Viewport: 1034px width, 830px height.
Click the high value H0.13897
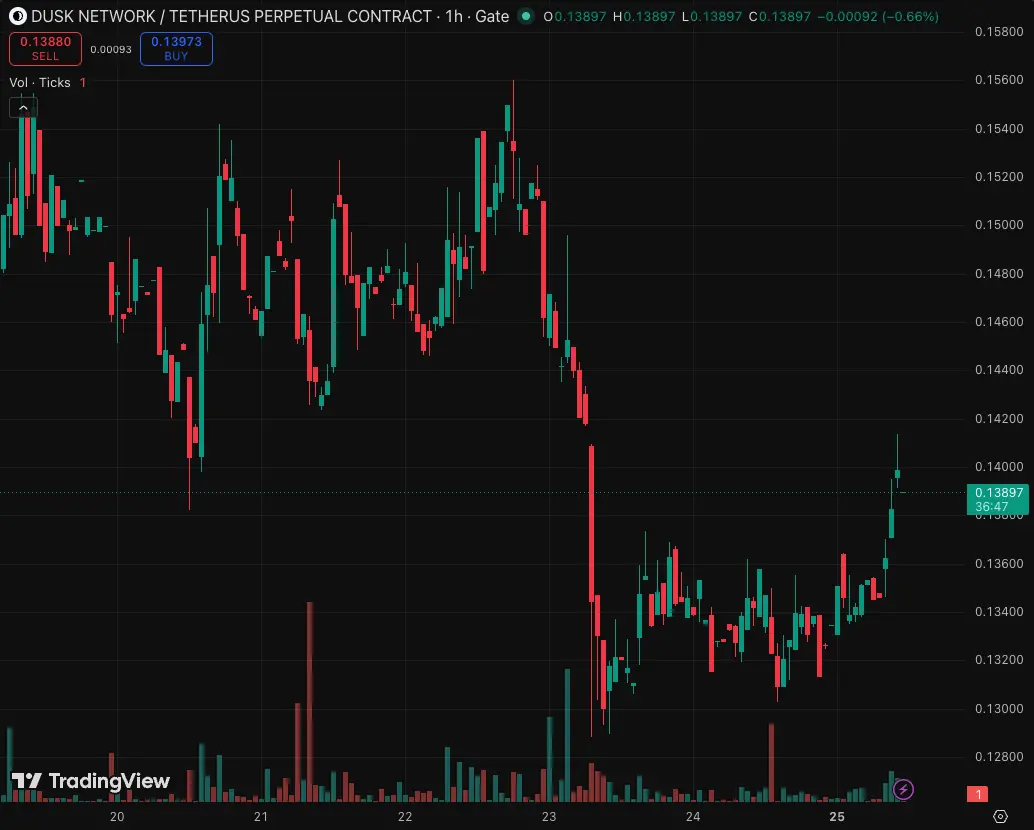644,16
